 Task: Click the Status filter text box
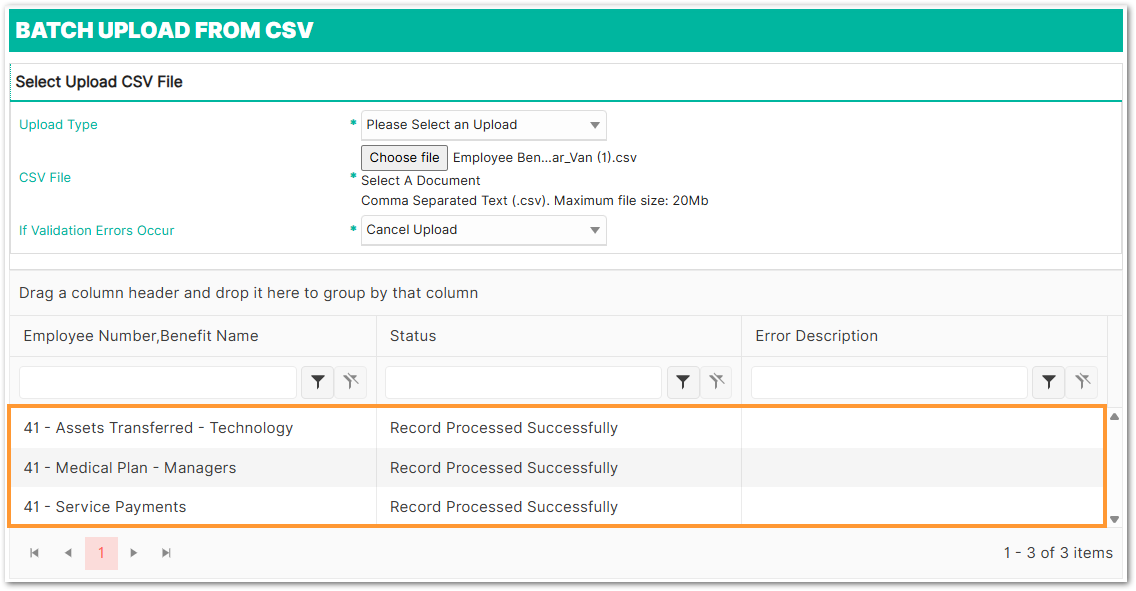[x=523, y=382]
